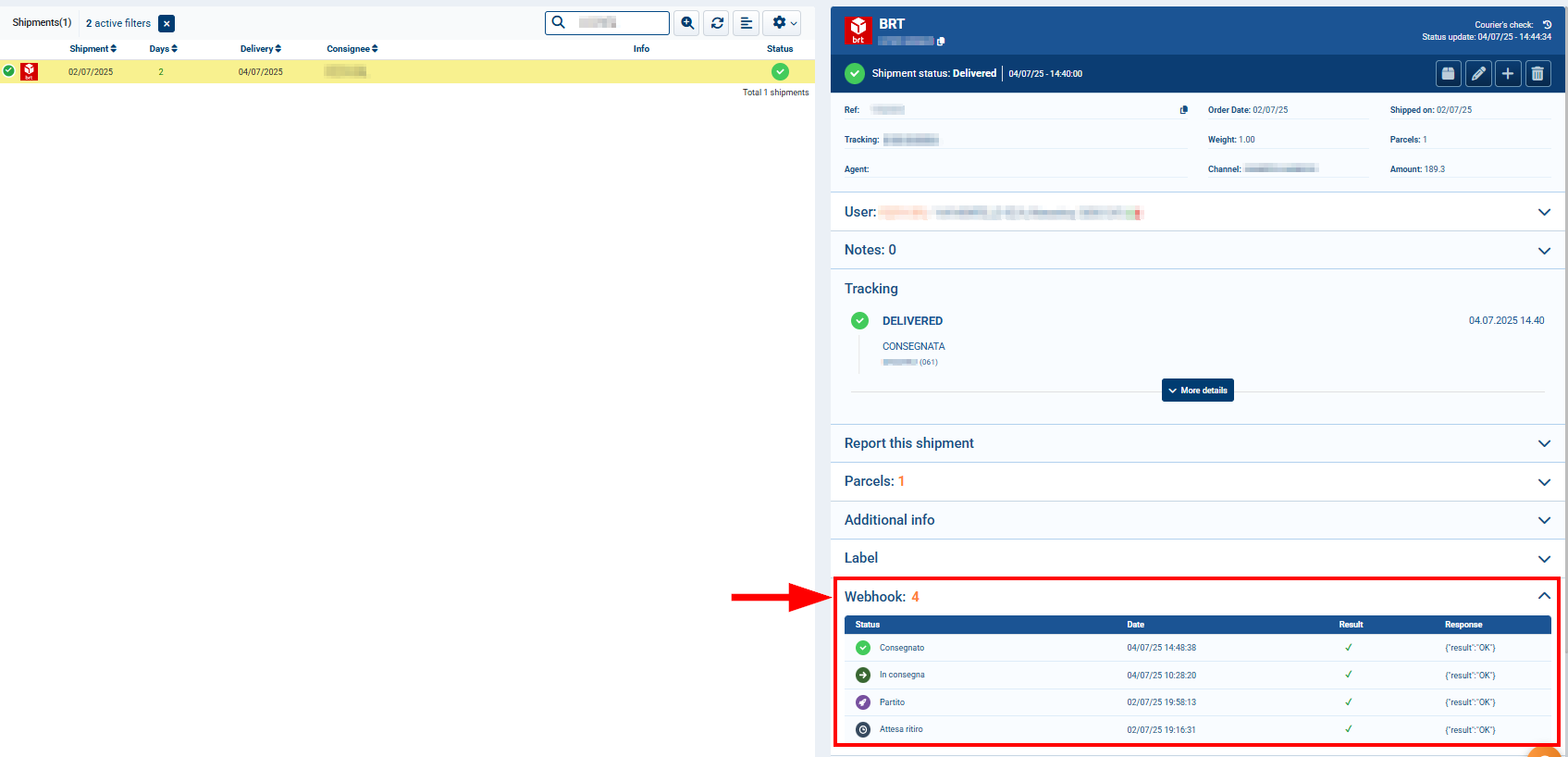This screenshot has height=757, width=1568.
Task: Open the gear settings dropdown
Action: click(784, 23)
